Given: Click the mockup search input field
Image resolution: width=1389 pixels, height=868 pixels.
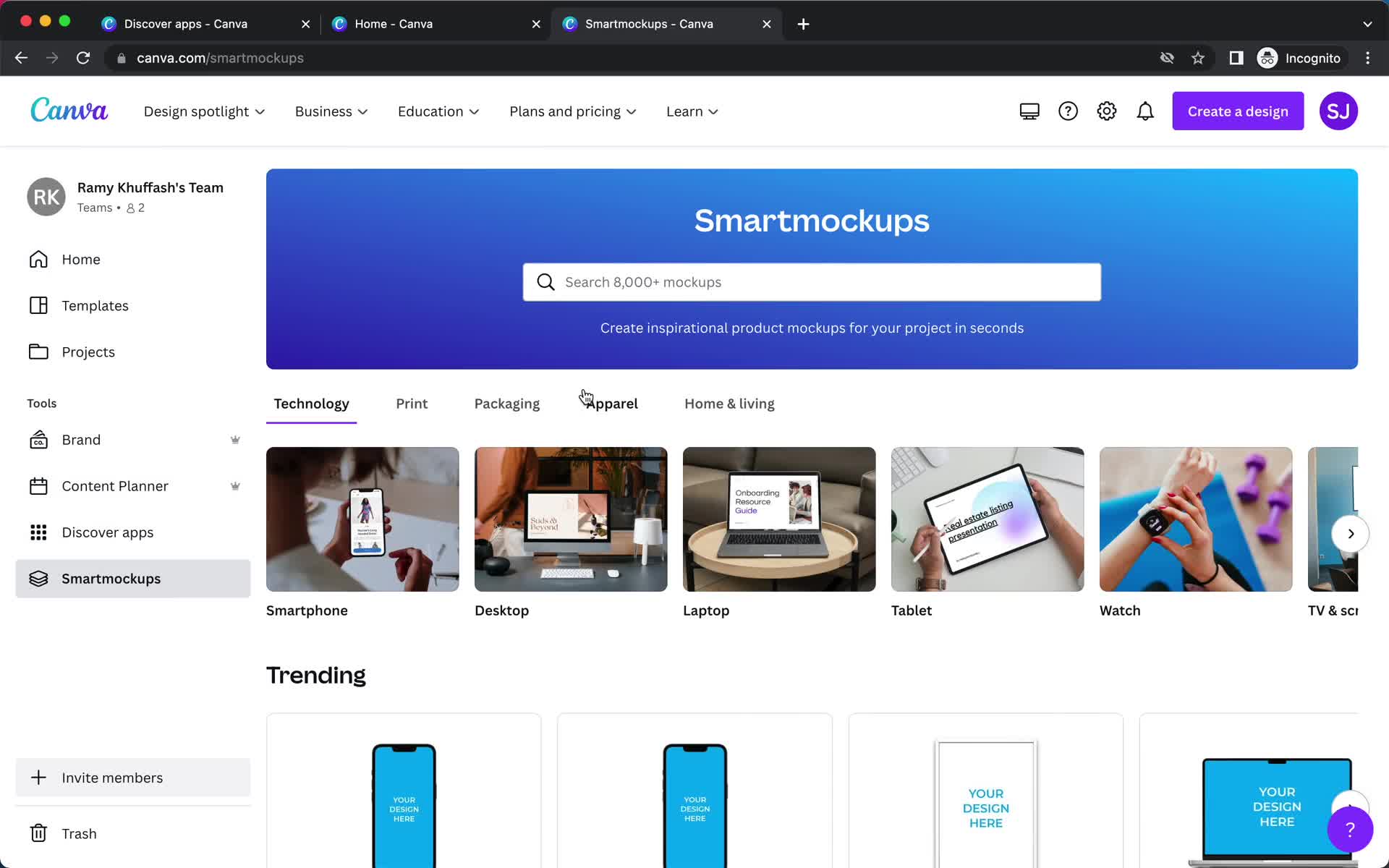Looking at the screenshot, I should point(812,282).
